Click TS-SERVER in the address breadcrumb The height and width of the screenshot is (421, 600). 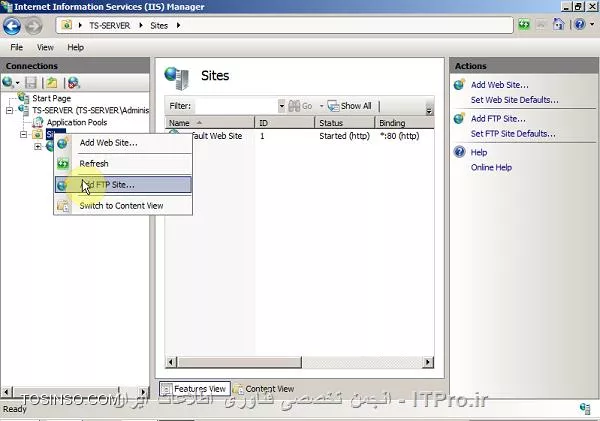[x=110, y=26]
